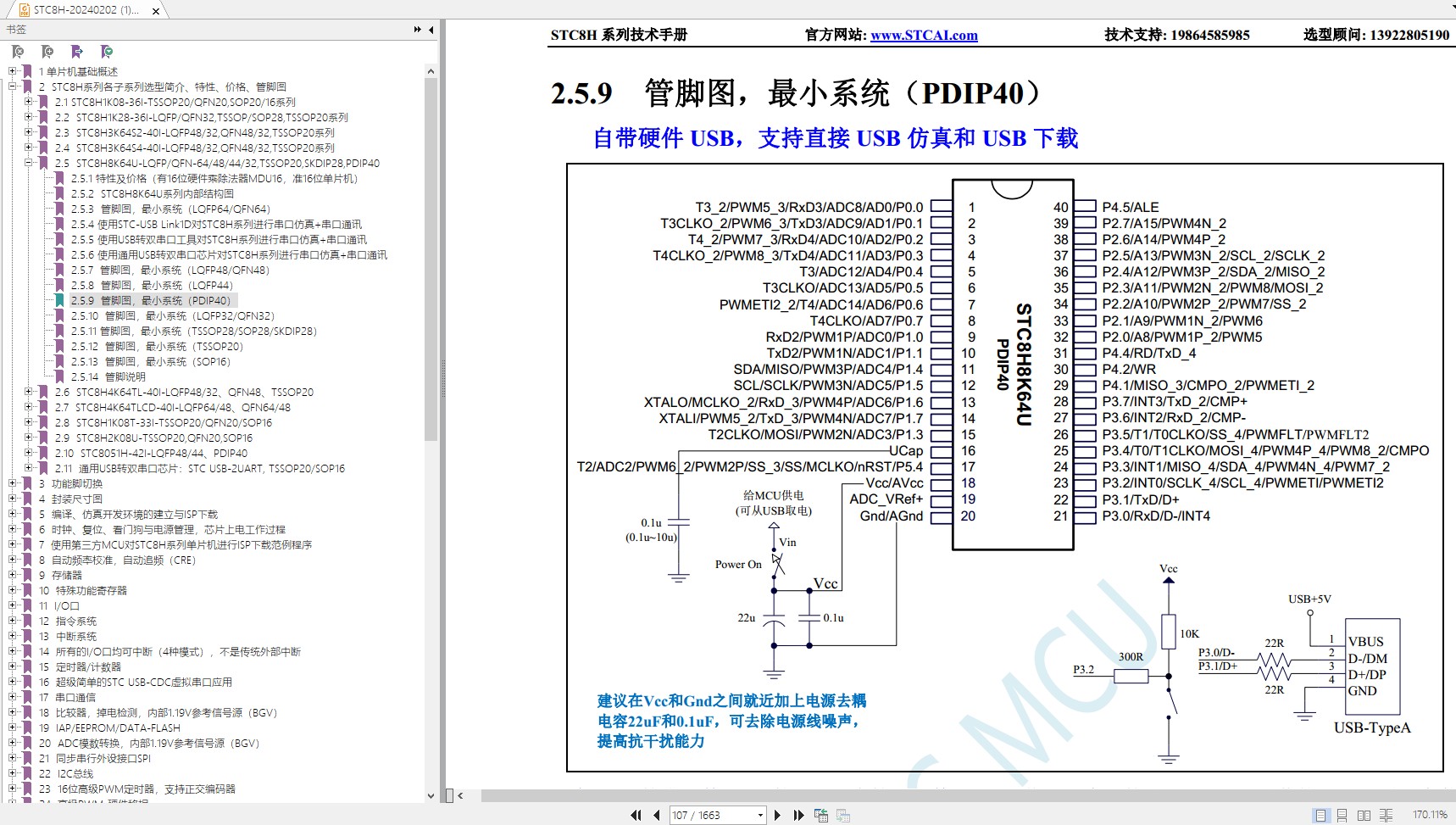
Task: Select single page layout mode
Action: pos(1320,815)
